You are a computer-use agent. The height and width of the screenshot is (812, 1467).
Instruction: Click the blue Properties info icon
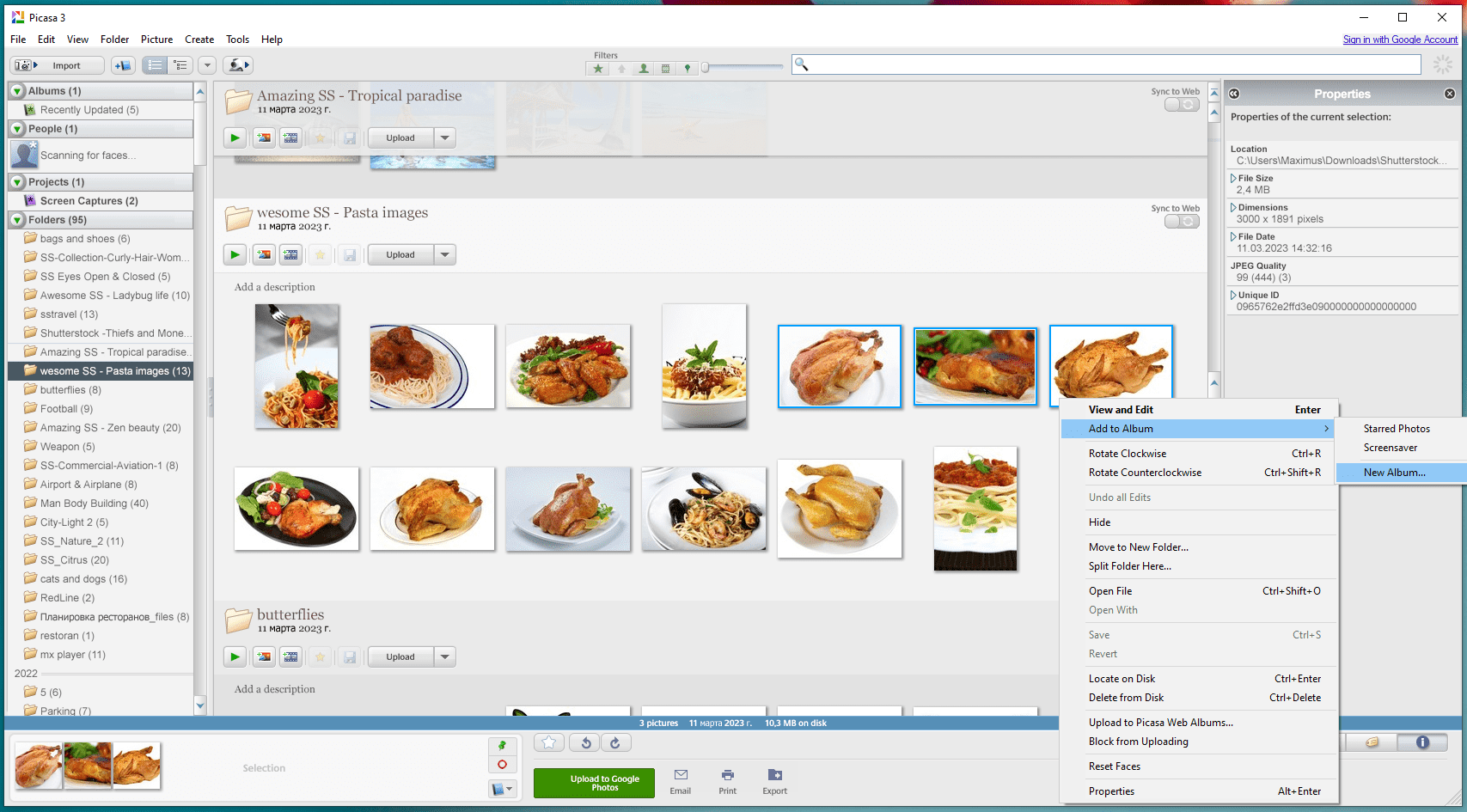(x=1422, y=742)
